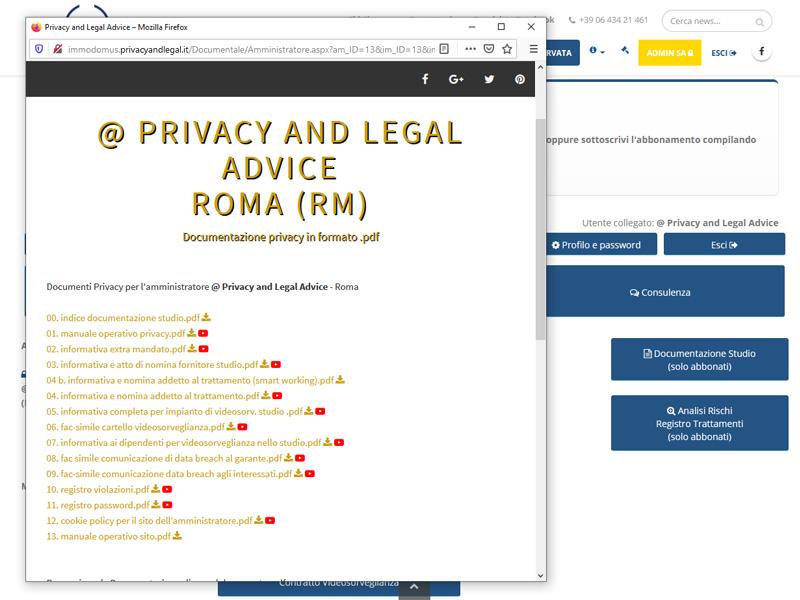Viewport: 800px width, 600px height.
Task: Save the page to Pocket
Action: click(x=488, y=49)
